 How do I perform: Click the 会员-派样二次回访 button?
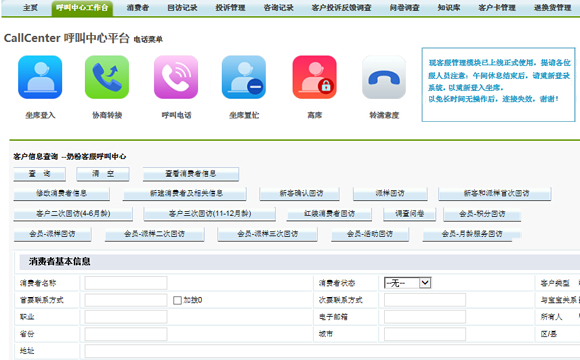point(155,234)
